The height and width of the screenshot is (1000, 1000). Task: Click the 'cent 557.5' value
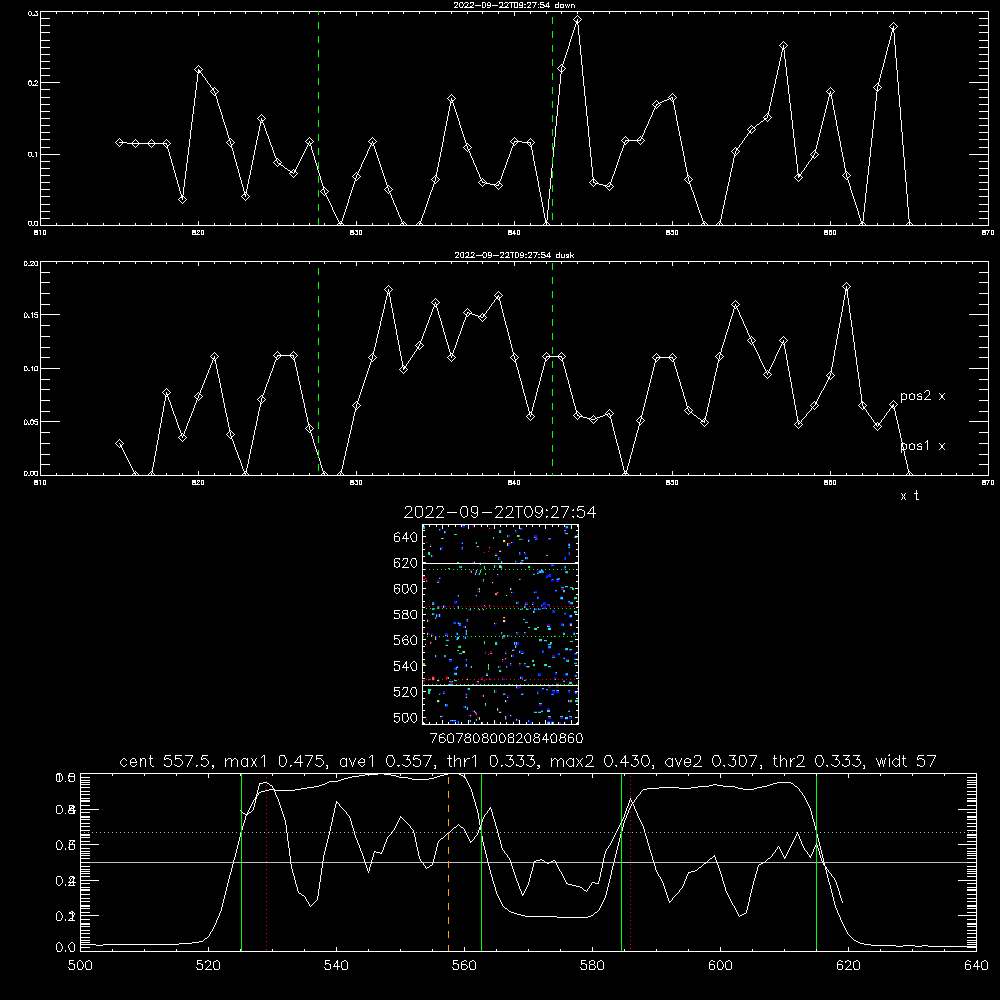[x=165, y=761]
